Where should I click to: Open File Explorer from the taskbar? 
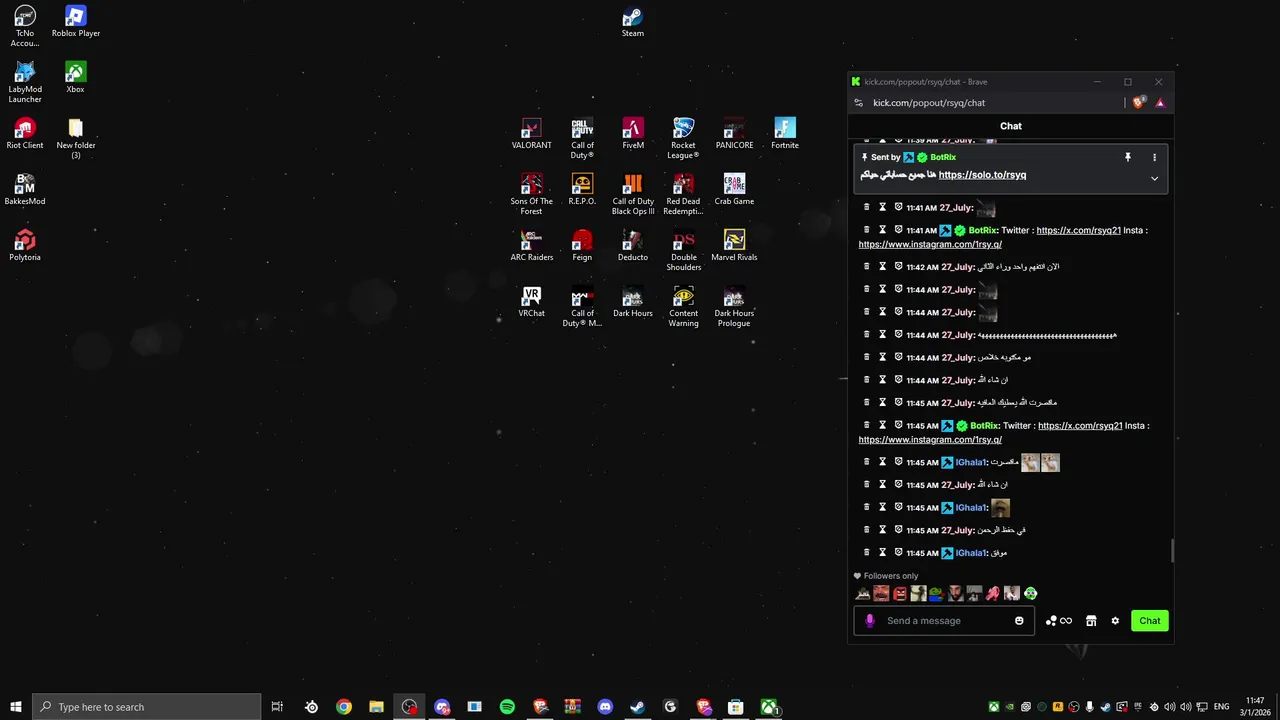(376, 707)
